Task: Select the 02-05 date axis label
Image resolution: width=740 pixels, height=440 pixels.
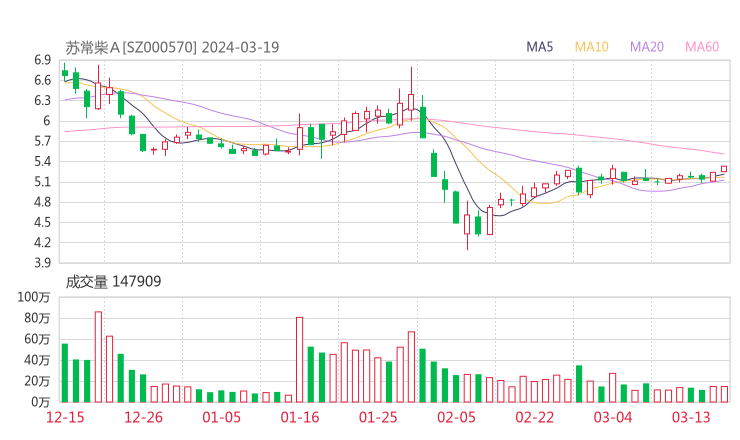Action: (456, 417)
